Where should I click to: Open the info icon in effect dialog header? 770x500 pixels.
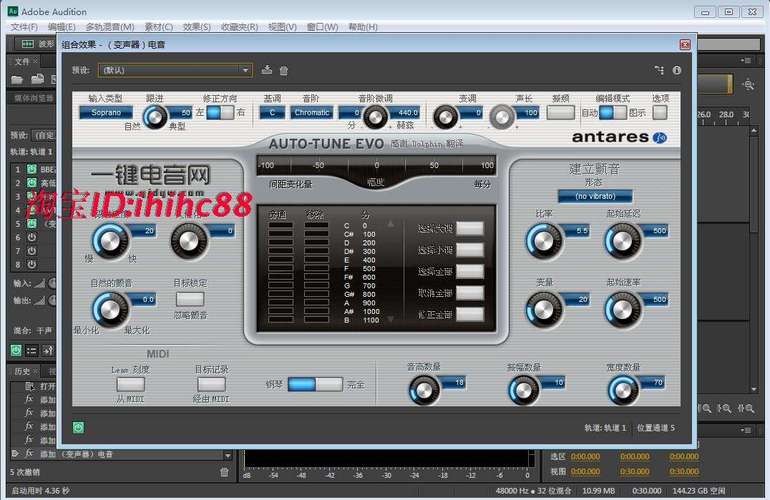point(677,70)
